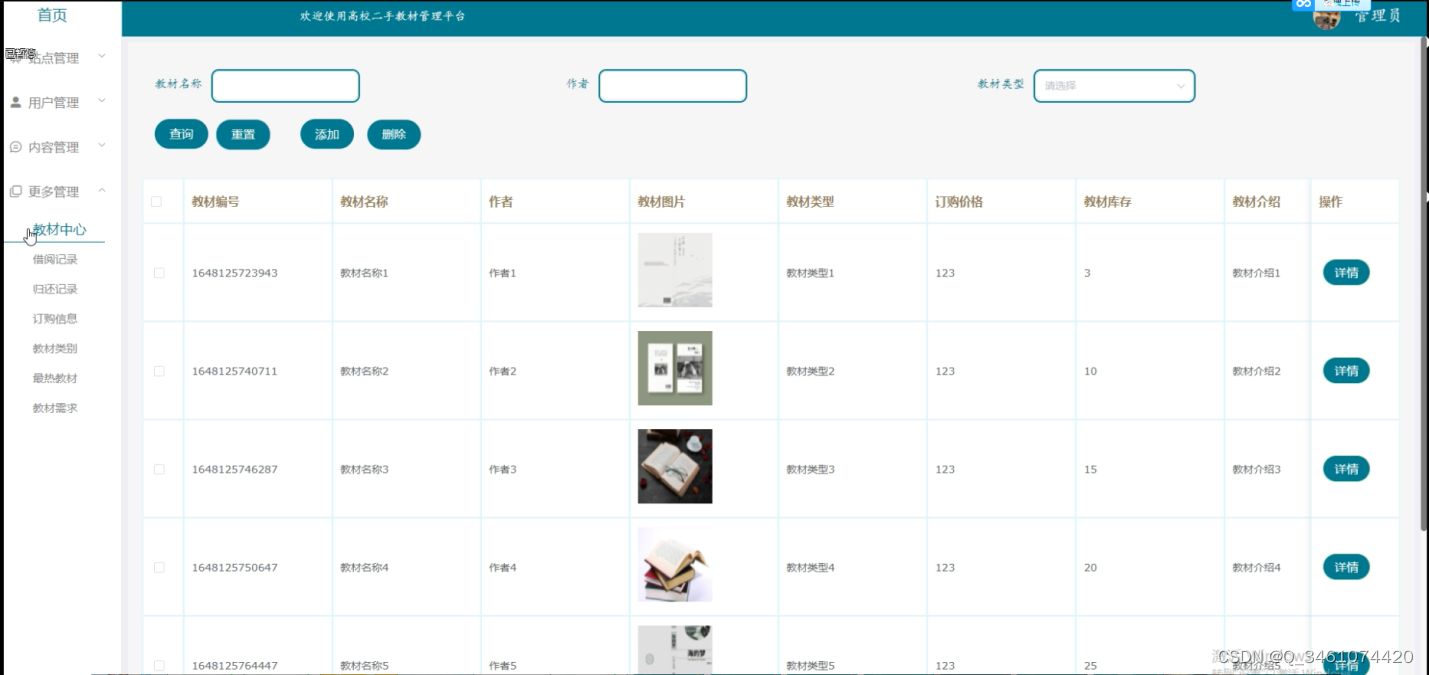Open 详情 for 教材名称3
Viewport: 1429px width, 675px height.
(1346, 469)
